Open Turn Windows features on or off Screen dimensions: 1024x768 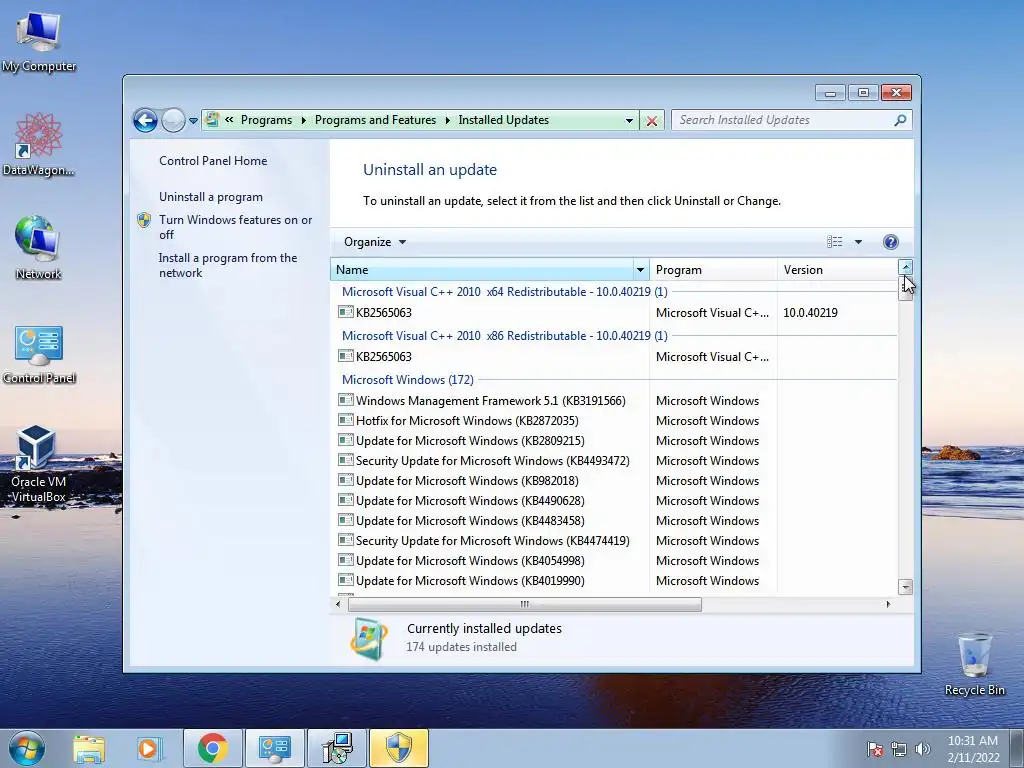point(236,227)
